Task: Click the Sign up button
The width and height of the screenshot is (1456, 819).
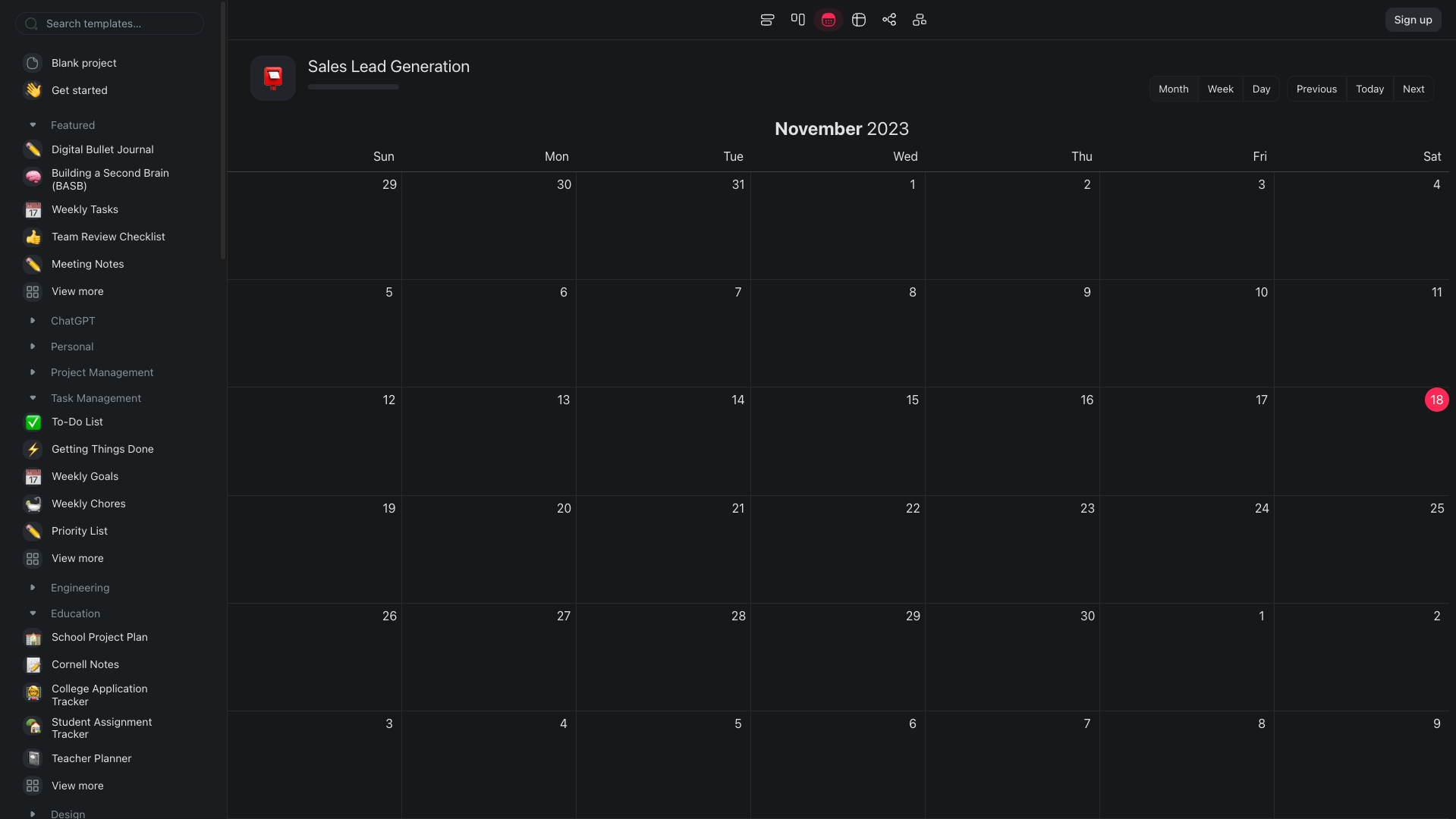Action: [1412, 19]
